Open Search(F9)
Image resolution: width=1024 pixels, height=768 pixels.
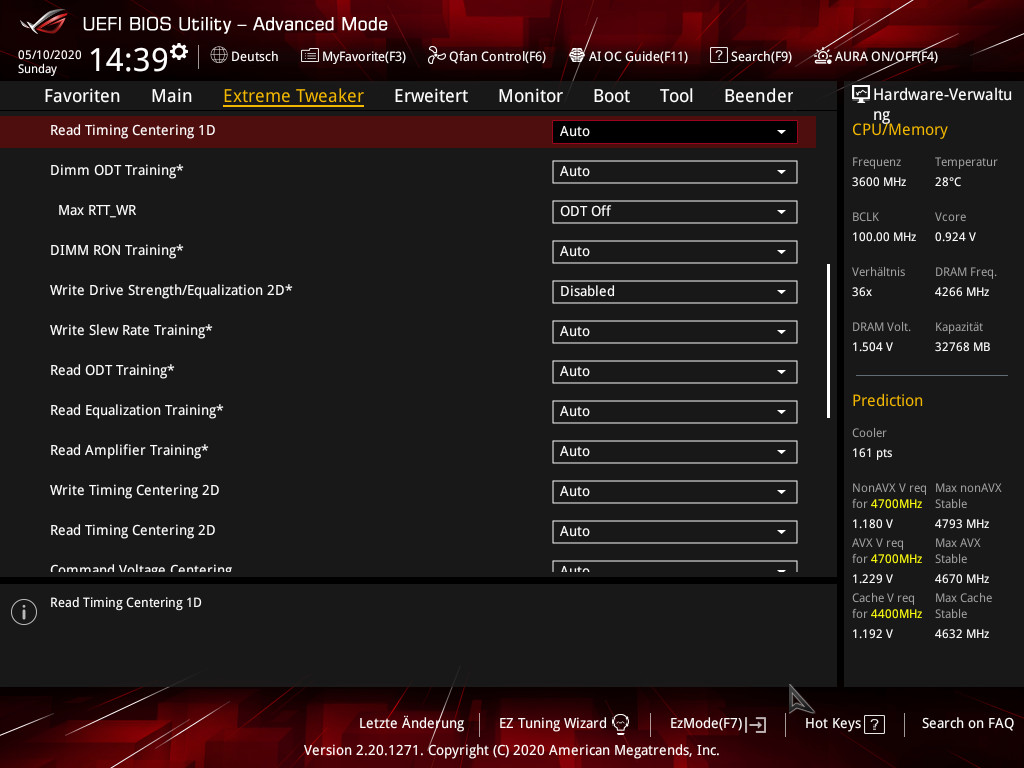pyautogui.click(x=751, y=56)
